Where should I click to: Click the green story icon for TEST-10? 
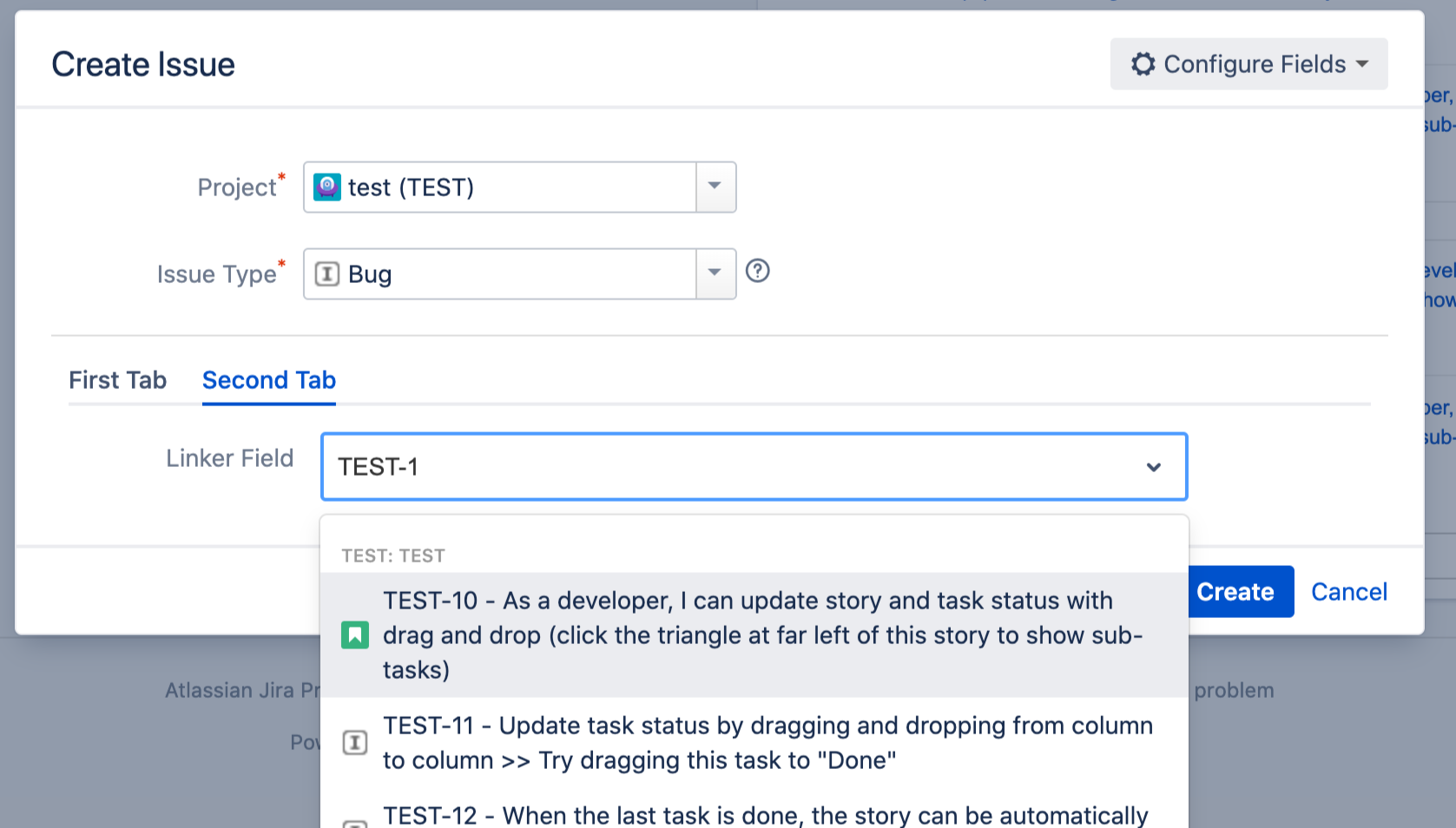point(355,635)
